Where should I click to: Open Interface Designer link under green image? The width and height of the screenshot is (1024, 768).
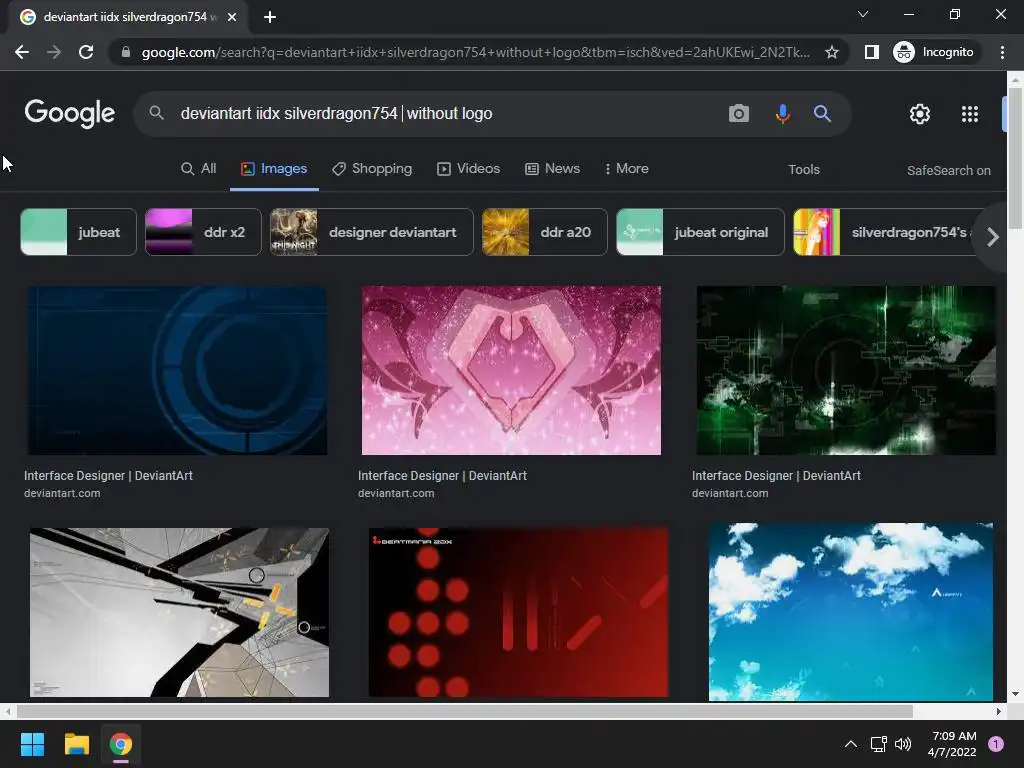click(776, 475)
